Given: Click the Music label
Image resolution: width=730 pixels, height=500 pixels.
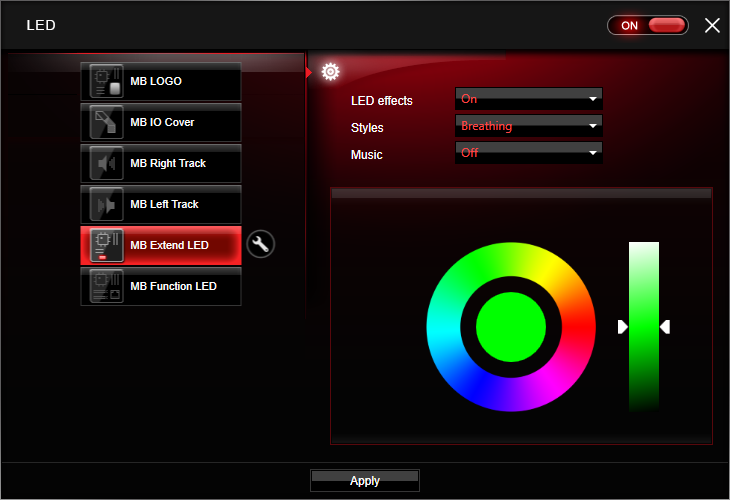Looking at the screenshot, I should (367, 155).
